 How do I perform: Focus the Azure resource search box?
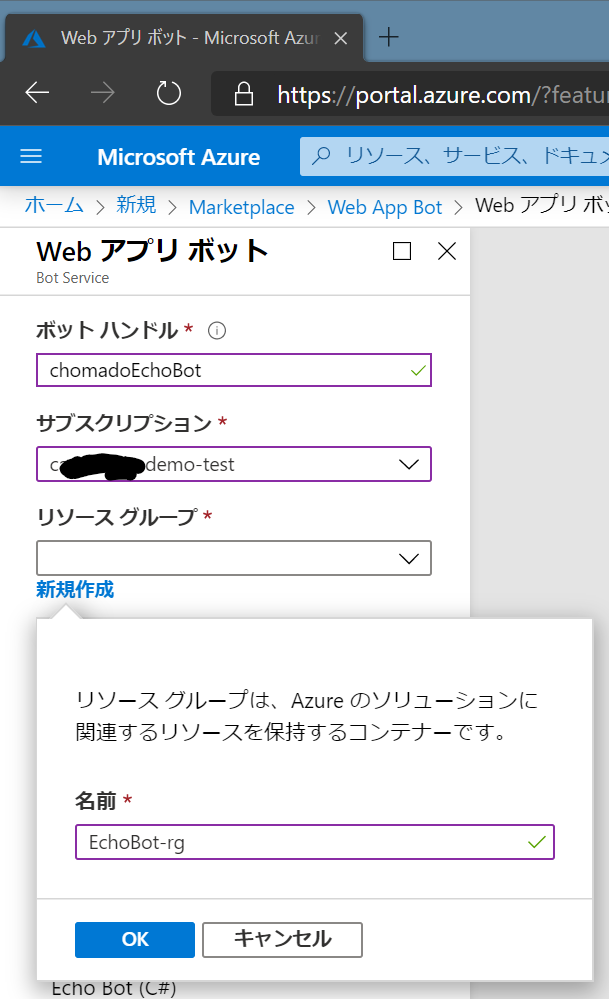tap(455, 156)
